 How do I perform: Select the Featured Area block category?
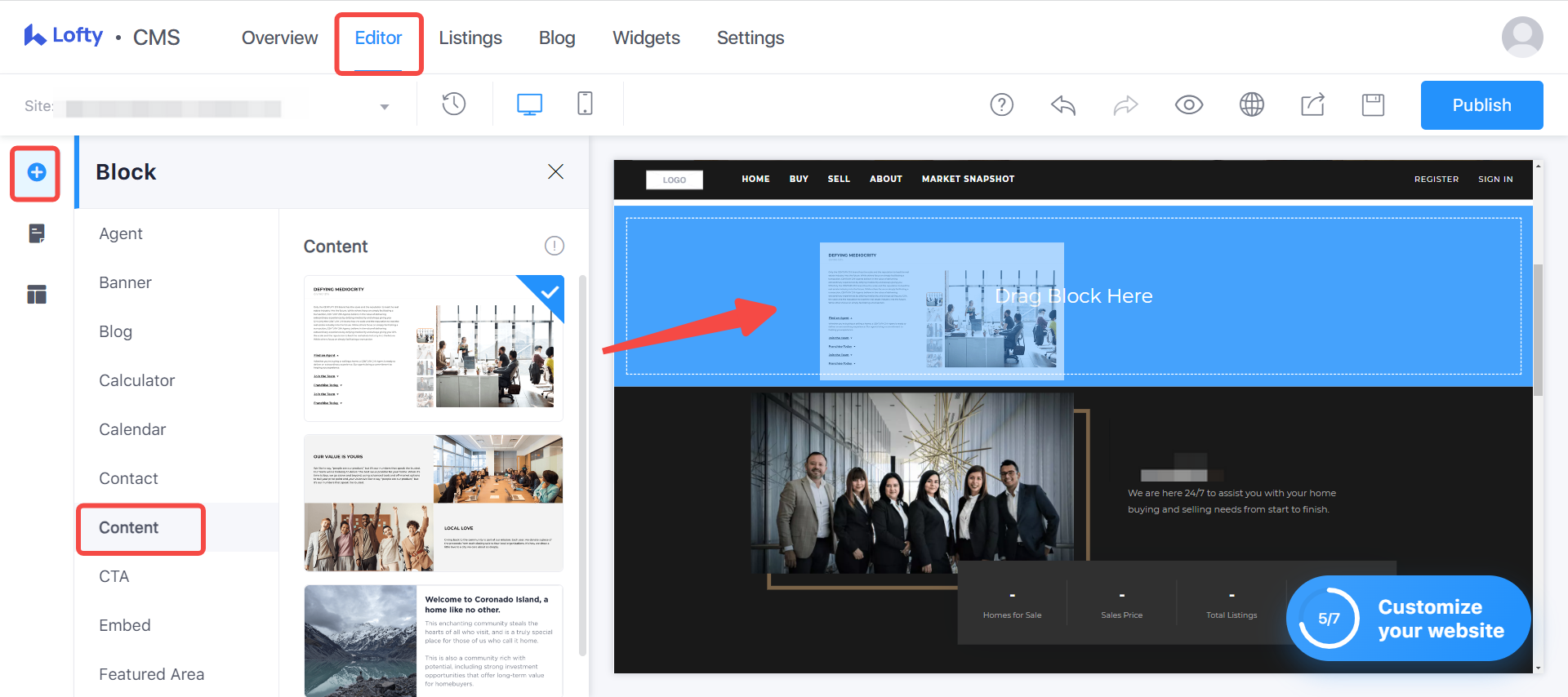pos(151,674)
